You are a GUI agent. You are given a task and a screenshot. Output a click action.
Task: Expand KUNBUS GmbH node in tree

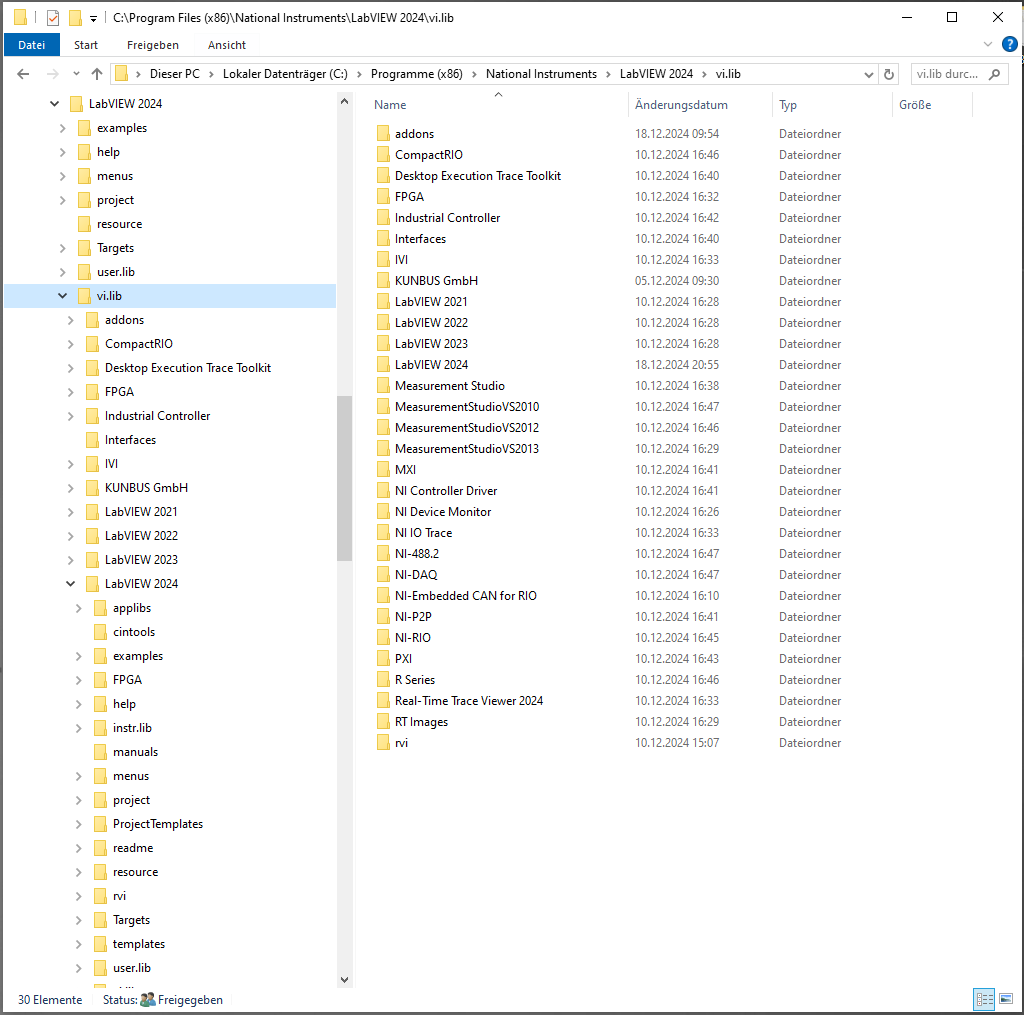(x=71, y=488)
